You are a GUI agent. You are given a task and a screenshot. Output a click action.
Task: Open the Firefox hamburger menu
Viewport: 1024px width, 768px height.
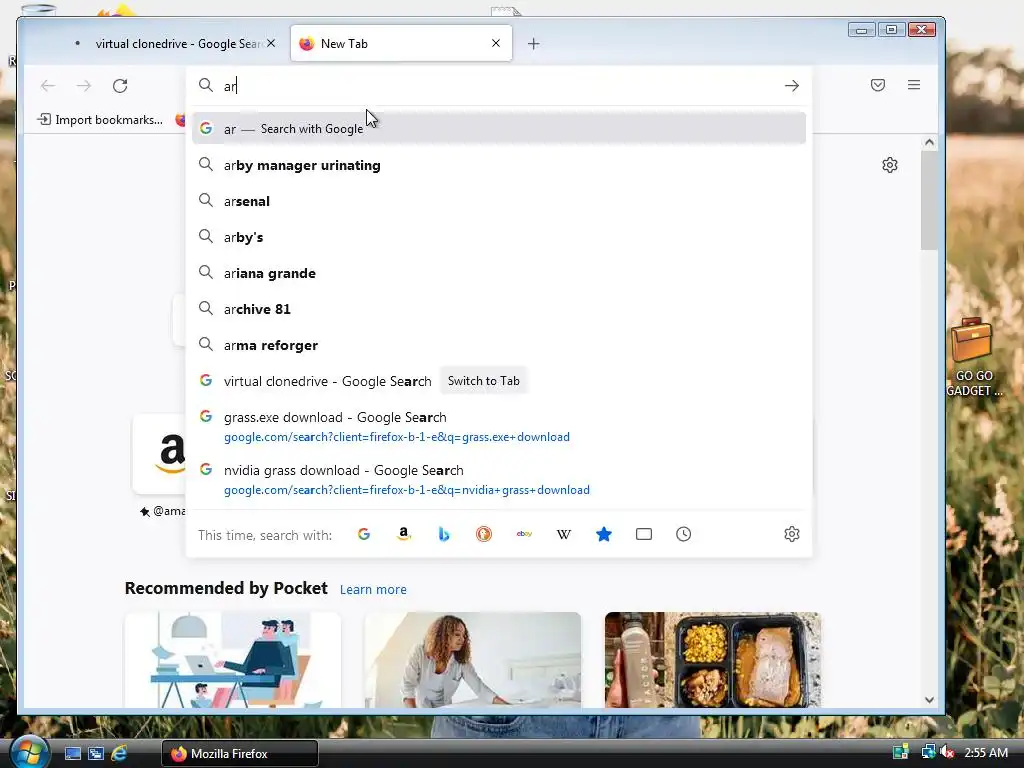[914, 85]
